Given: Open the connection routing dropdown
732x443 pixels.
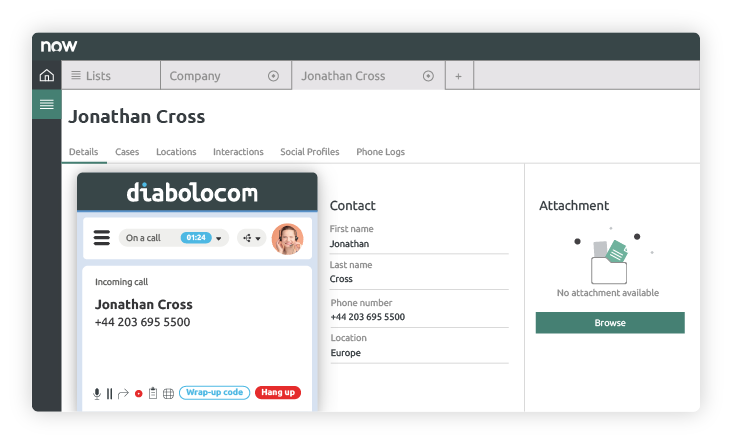Looking at the screenshot, I should (x=251, y=238).
